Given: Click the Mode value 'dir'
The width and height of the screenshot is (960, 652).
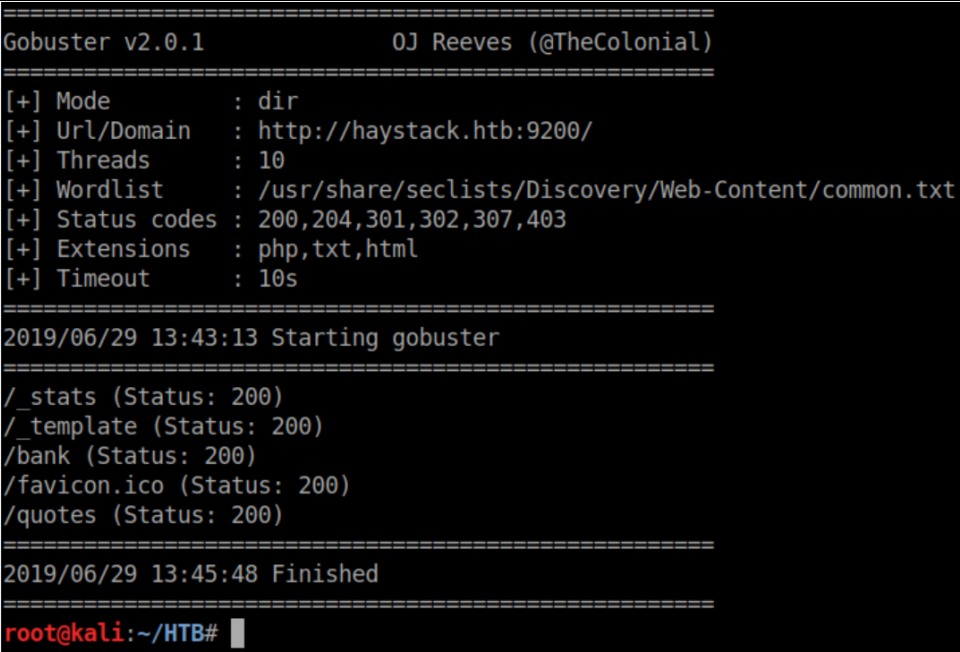Looking at the screenshot, I should 278,101.
